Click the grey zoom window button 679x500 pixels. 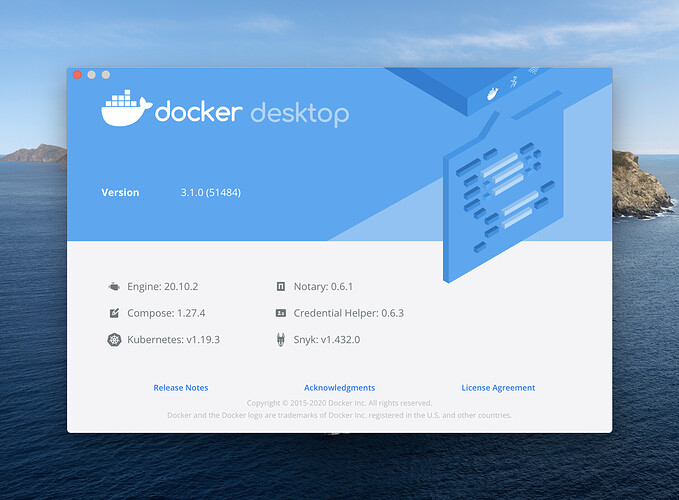coord(106,74)
